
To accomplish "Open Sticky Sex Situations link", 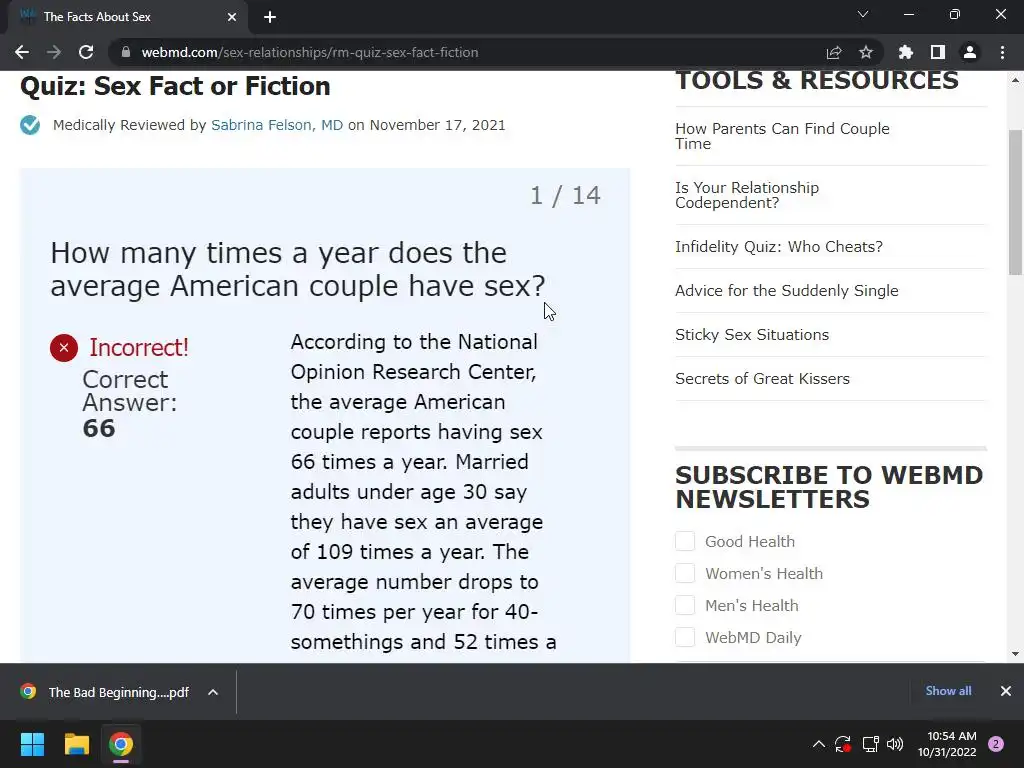I will pyautogui.click(x=752, y=334).
